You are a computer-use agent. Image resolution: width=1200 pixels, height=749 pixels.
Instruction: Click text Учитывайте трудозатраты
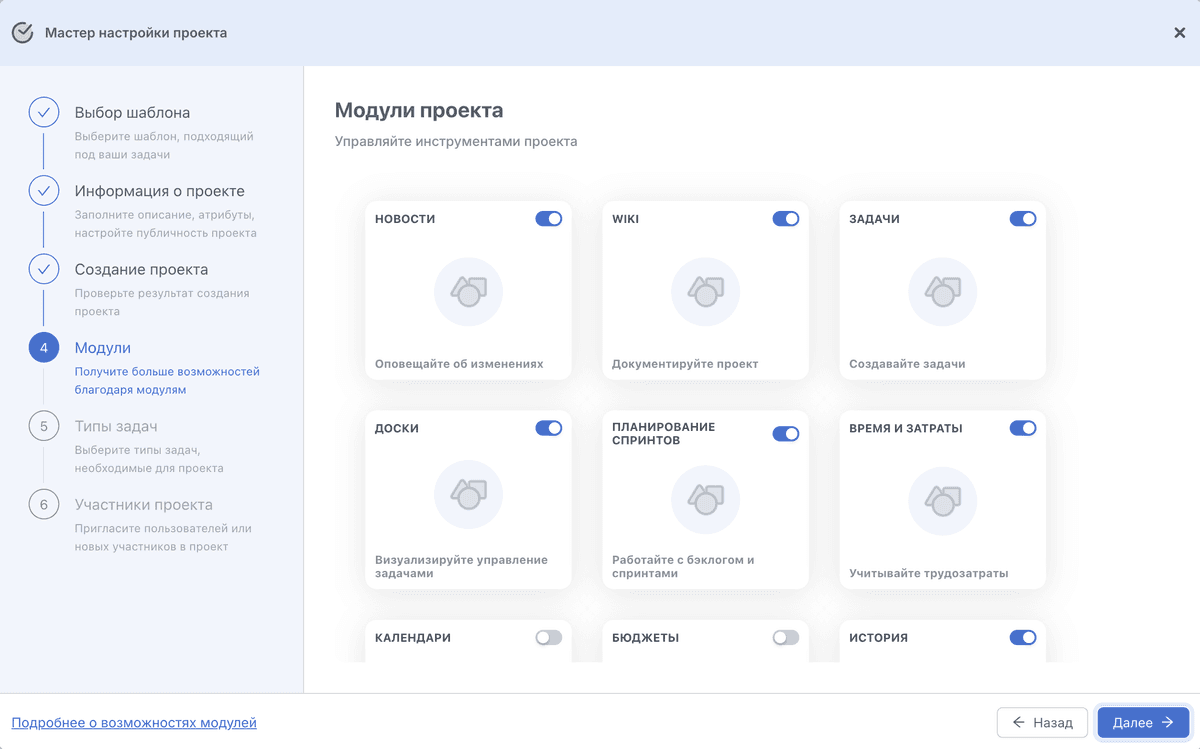(x=929, y=574)
